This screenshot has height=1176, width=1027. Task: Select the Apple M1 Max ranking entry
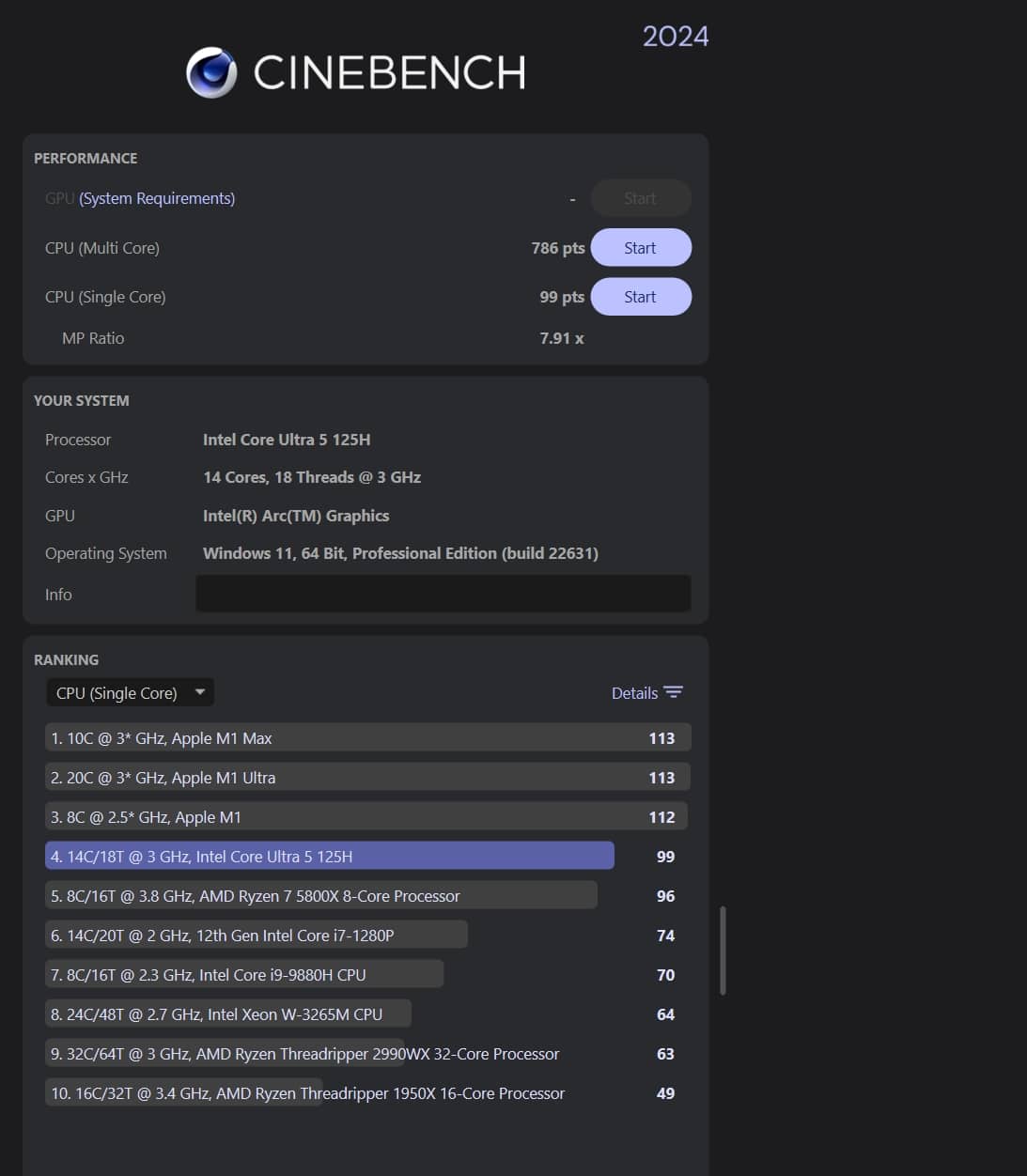(366, 738)
